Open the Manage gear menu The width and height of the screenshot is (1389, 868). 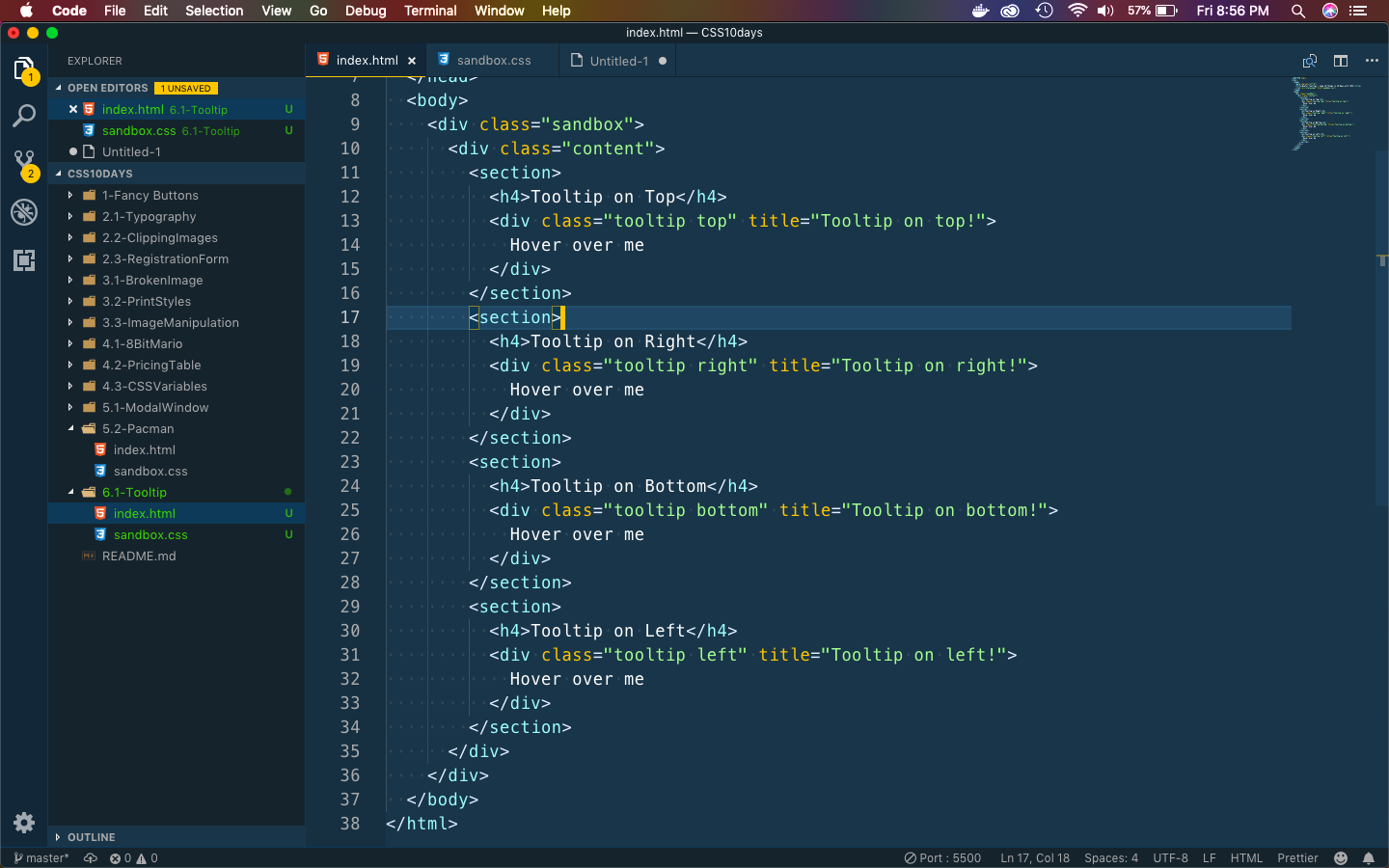pyautogui.click(x=24, y=823)
